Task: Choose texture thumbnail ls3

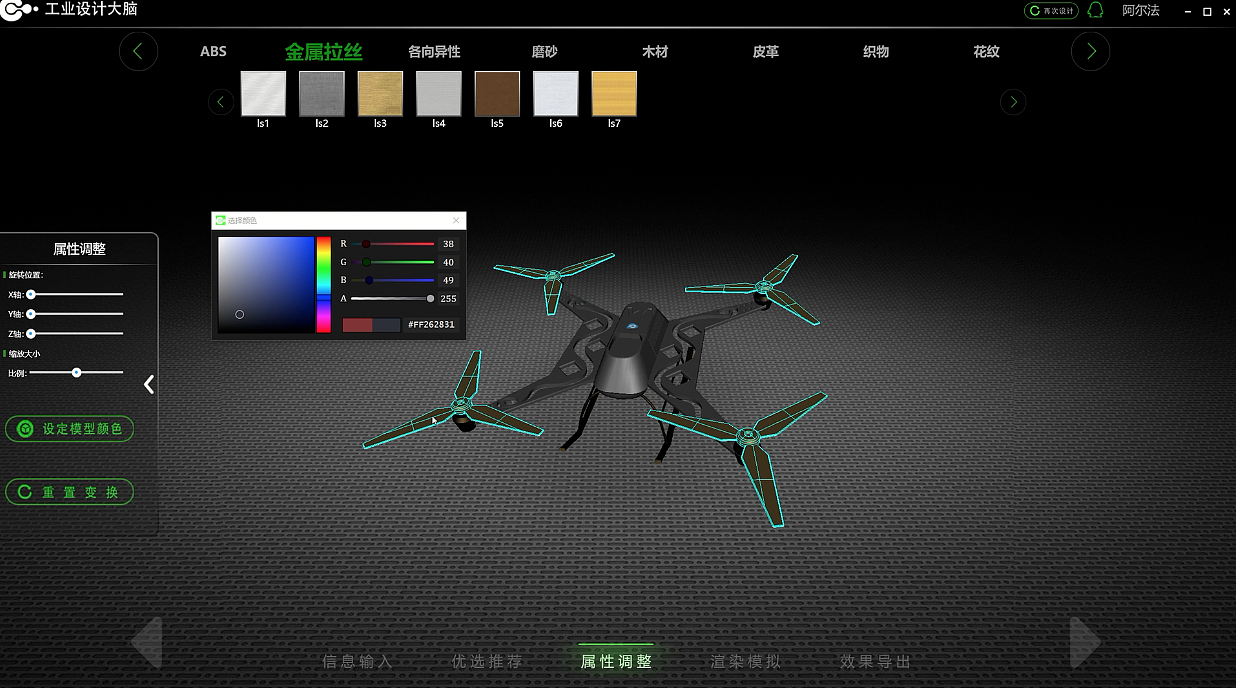Action: tap(380, 94)
